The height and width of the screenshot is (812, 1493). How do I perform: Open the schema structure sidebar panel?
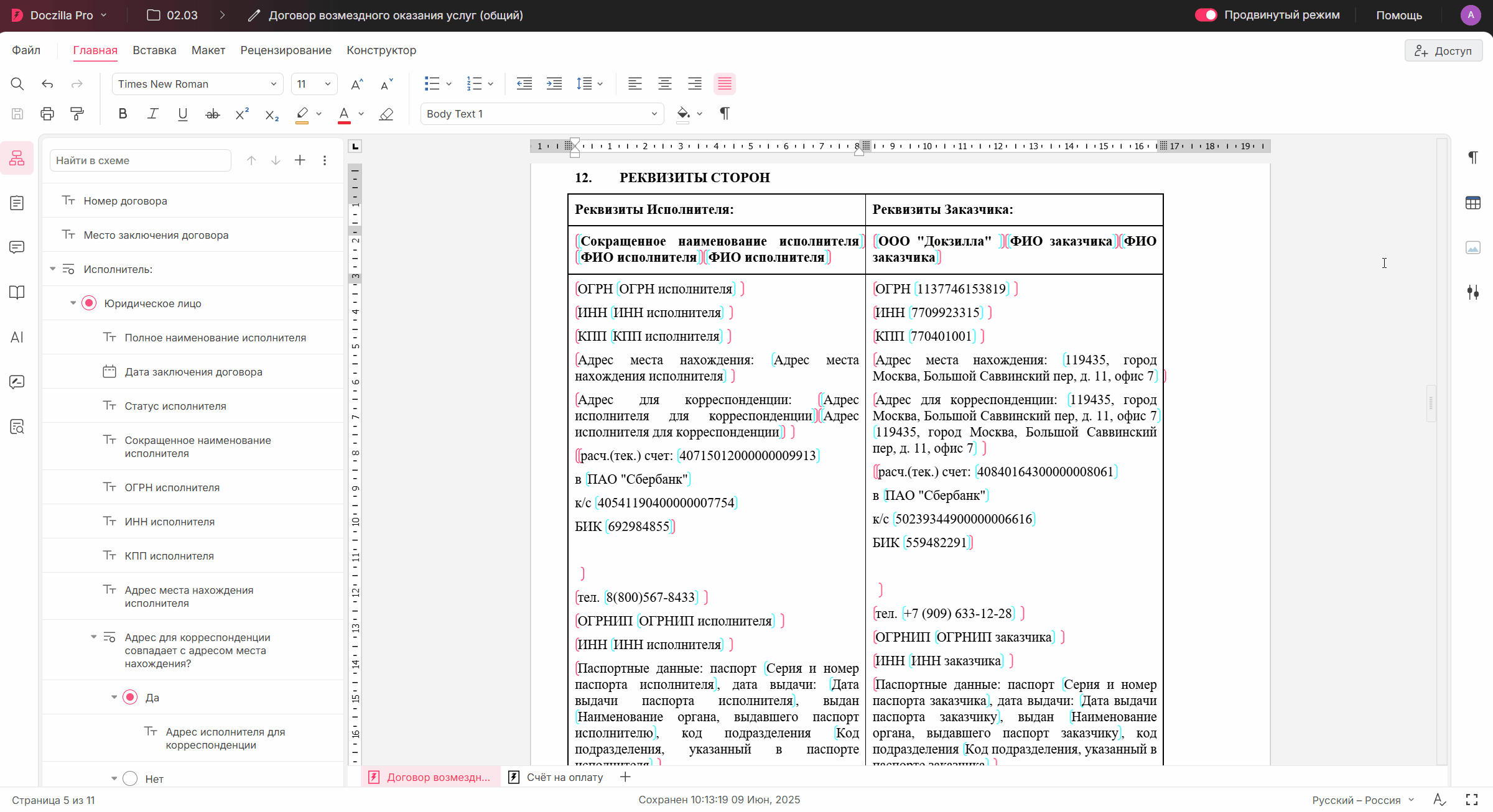point(17,158)
